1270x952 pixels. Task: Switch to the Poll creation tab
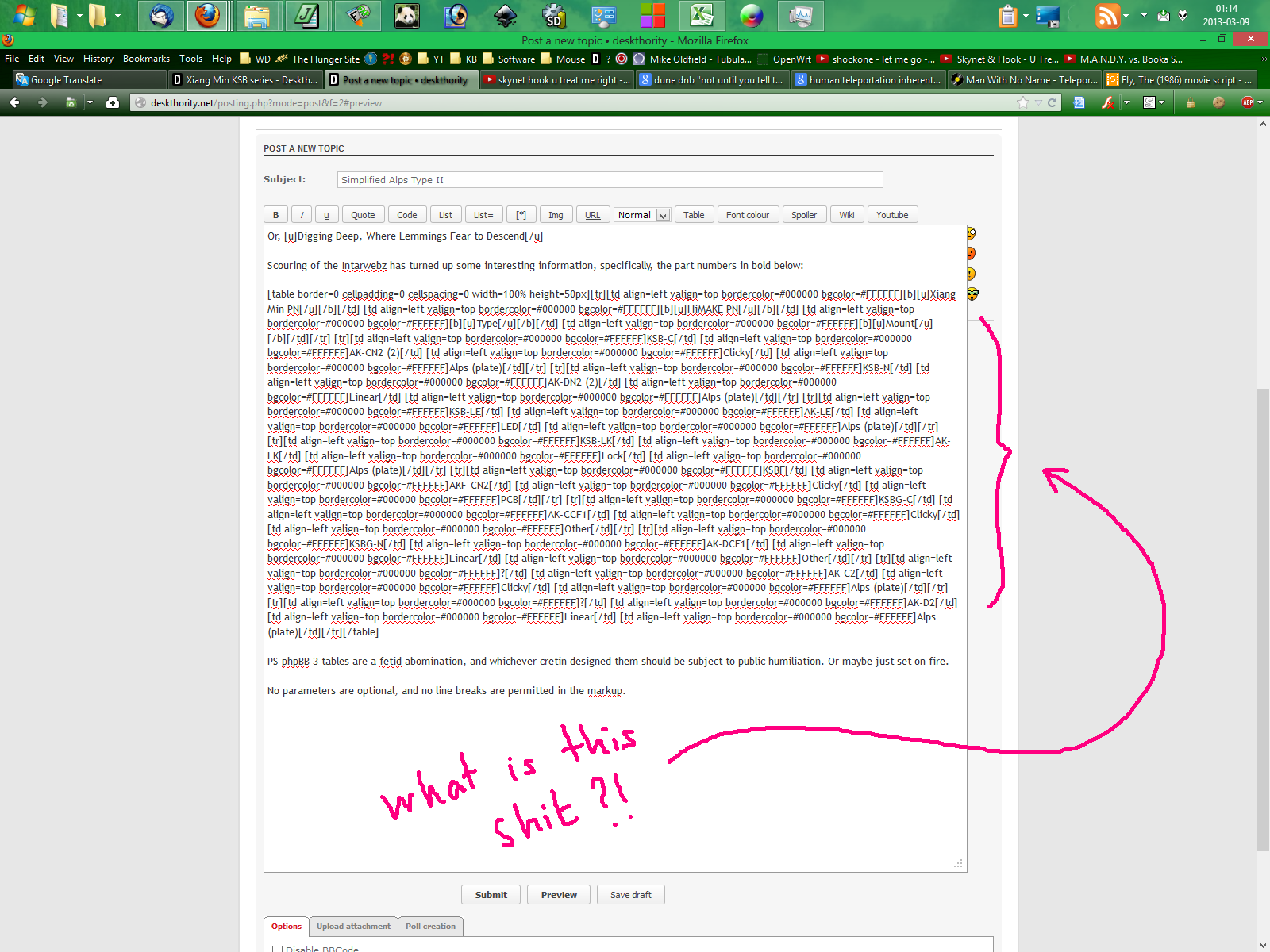(430, 926)
